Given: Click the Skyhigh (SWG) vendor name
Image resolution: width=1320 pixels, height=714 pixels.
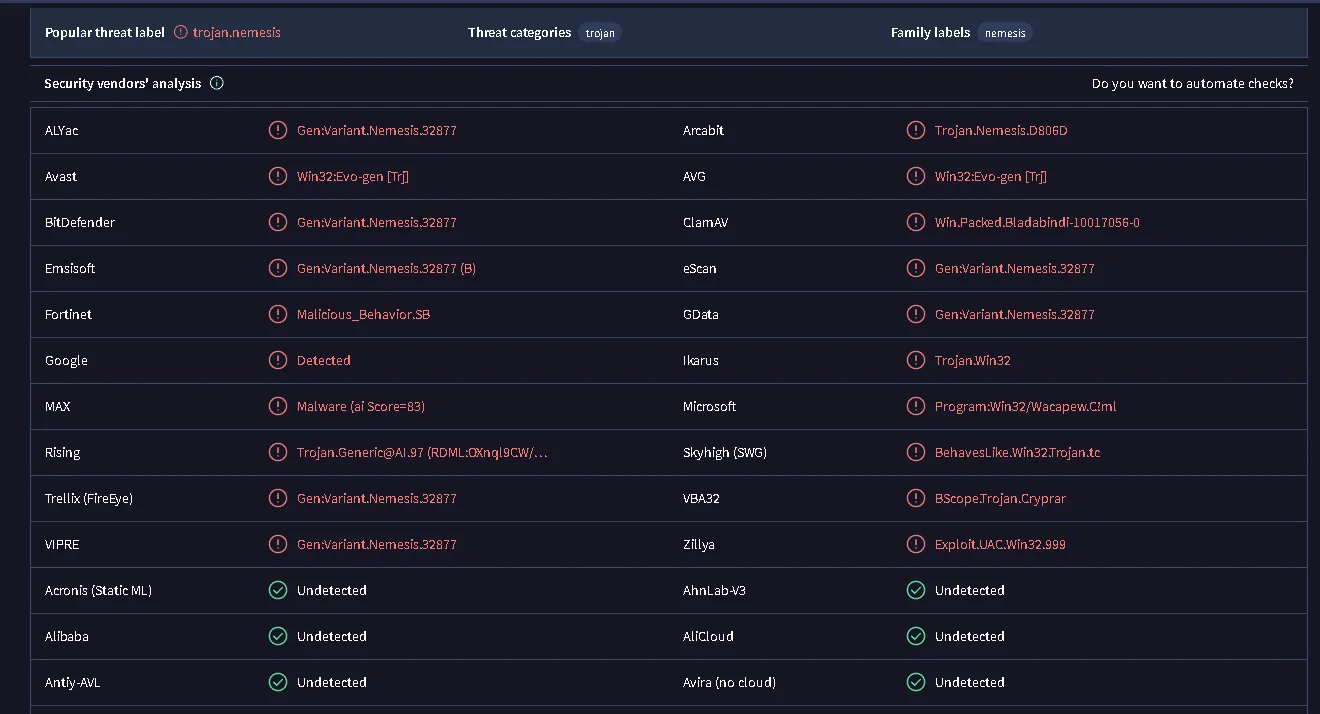Looking at the screenshot, I should click(x=725, y=452).
